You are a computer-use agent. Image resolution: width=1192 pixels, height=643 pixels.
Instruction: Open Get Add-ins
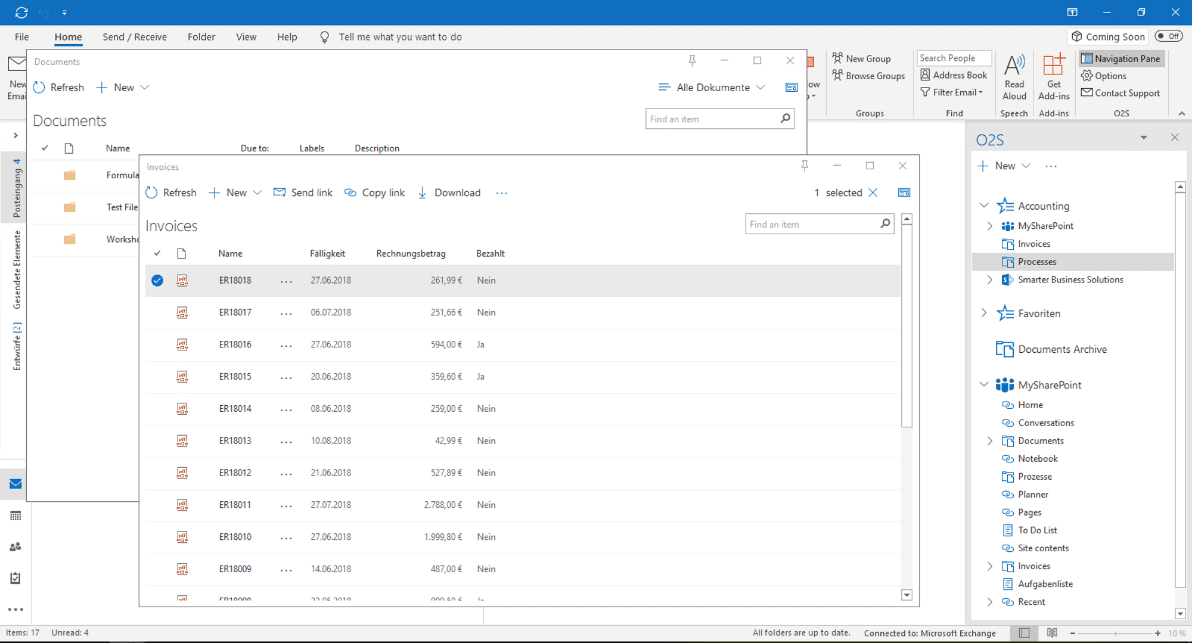[x=1054, y=78]
